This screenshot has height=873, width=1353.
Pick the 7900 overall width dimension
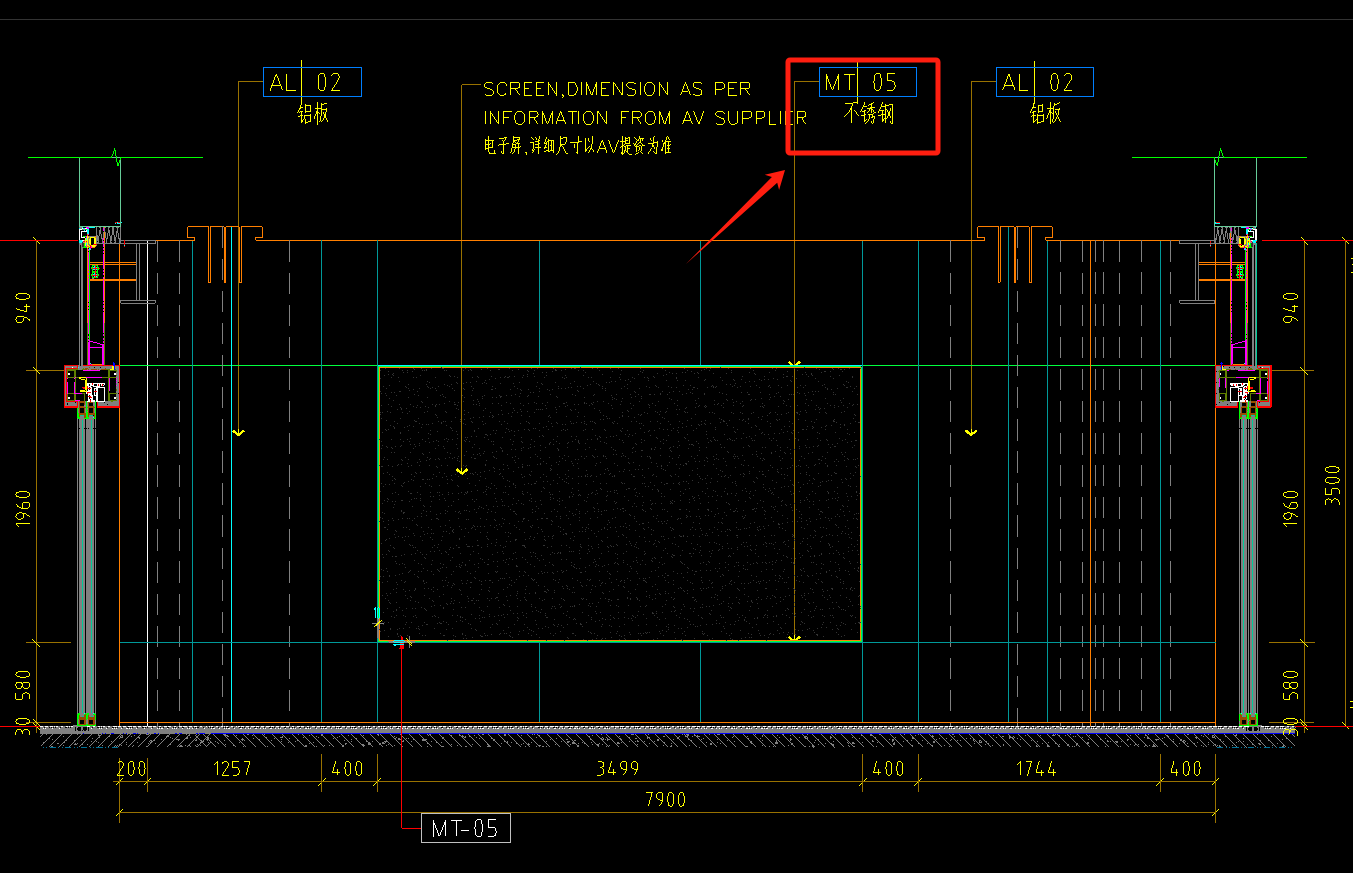(x=667, y=799)
